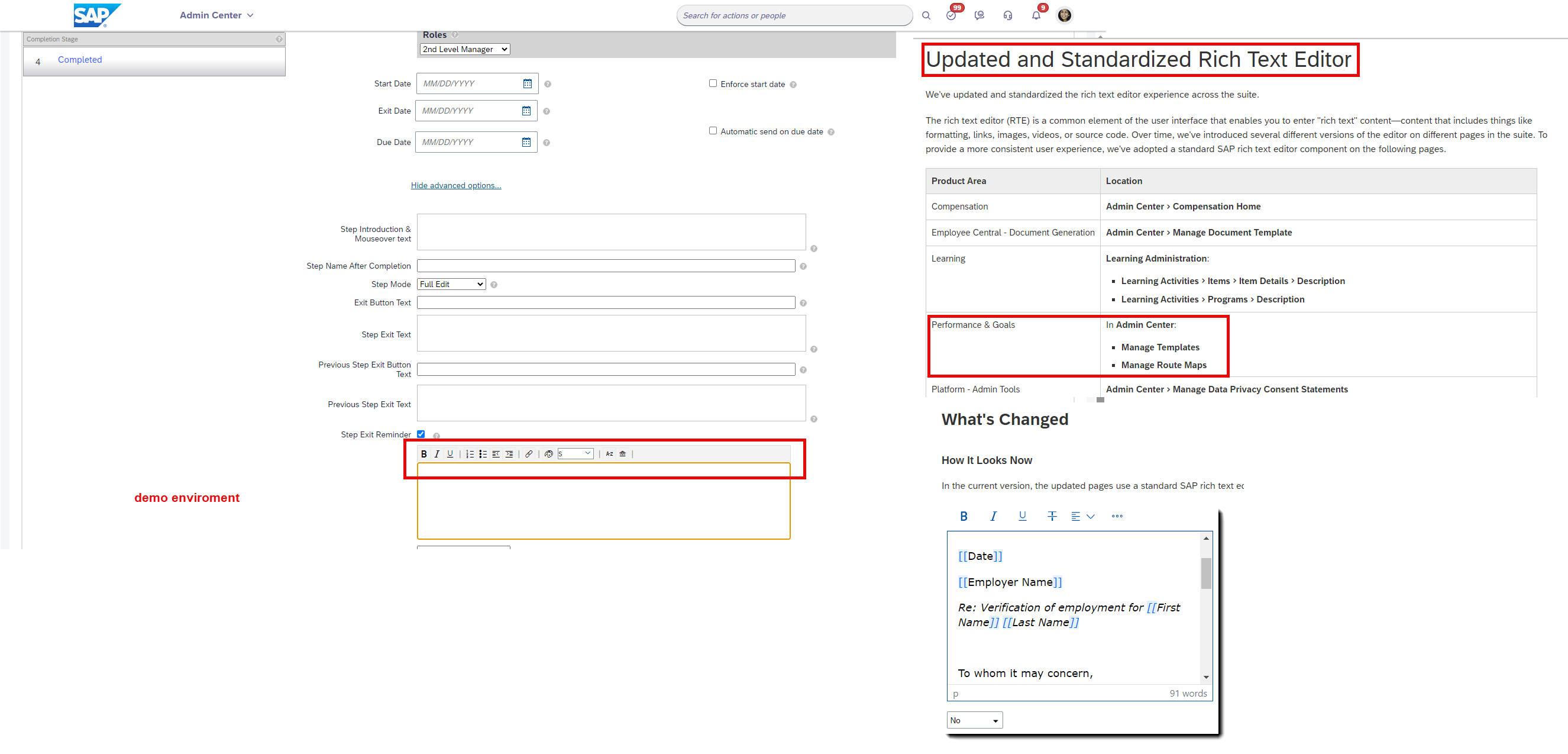Click help icon next to Step Mode

494,285
